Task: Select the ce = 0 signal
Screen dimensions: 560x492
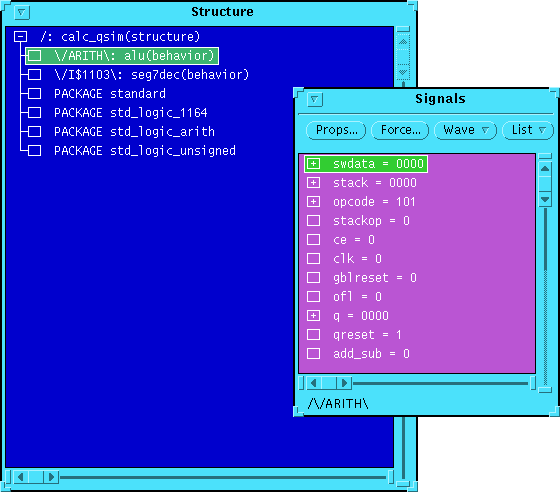Action: (354, 240)
